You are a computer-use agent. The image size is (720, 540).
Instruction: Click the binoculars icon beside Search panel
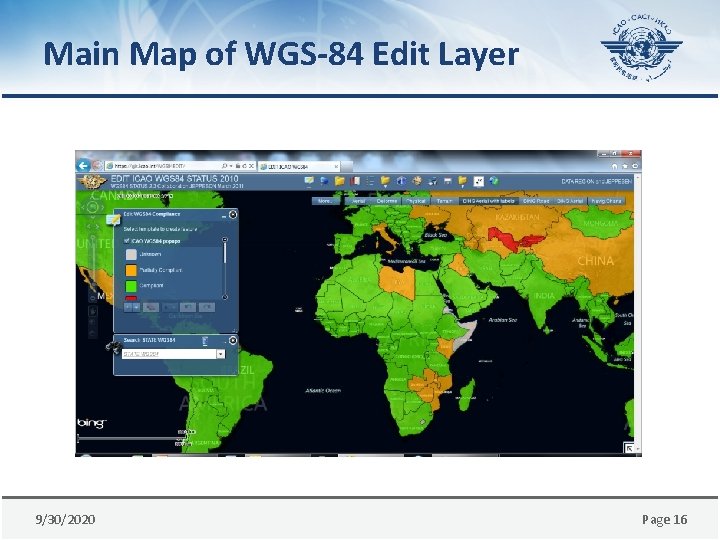click(113, 347)
